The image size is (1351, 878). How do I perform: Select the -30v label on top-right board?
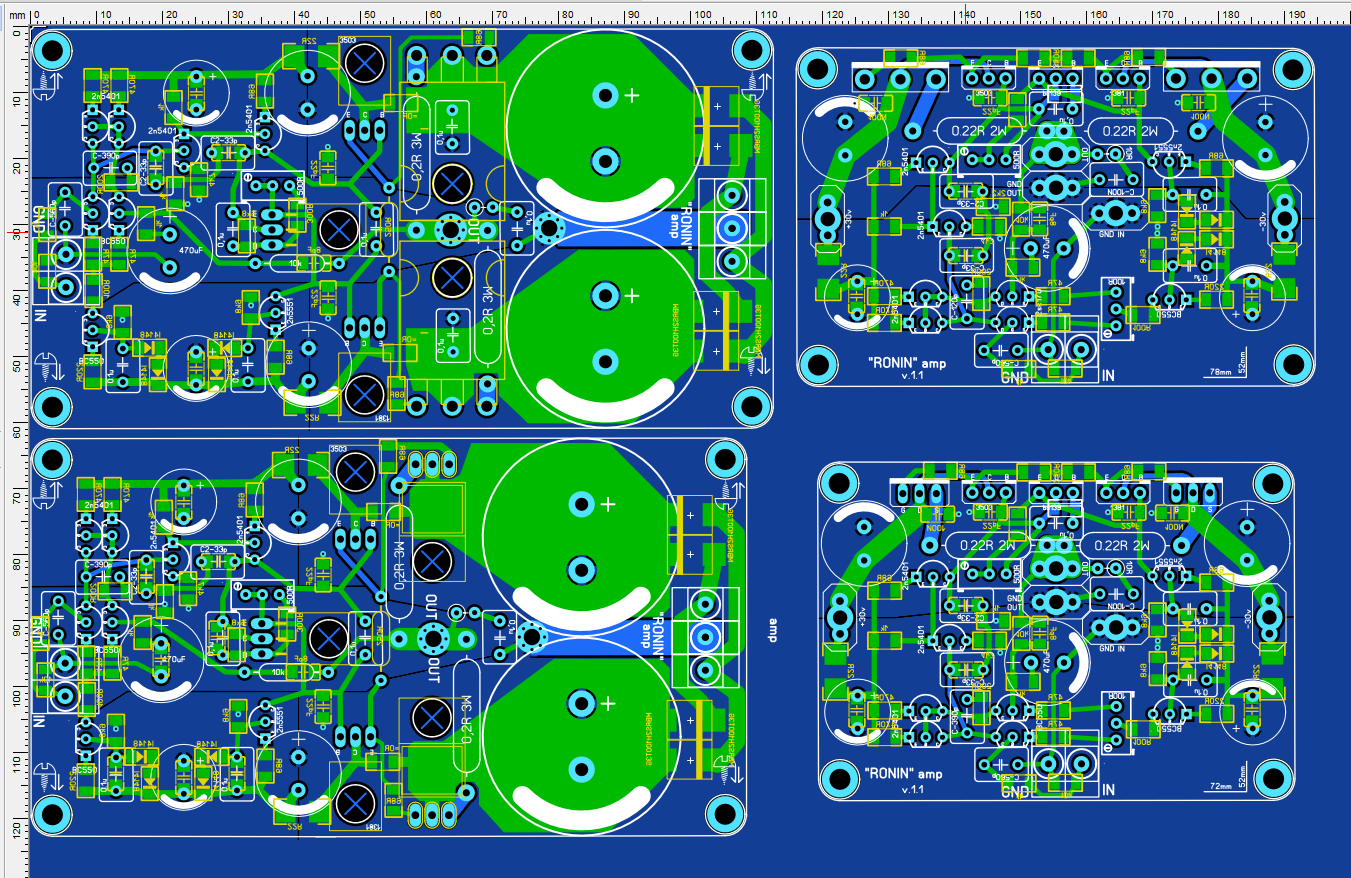click(1263, 222)
